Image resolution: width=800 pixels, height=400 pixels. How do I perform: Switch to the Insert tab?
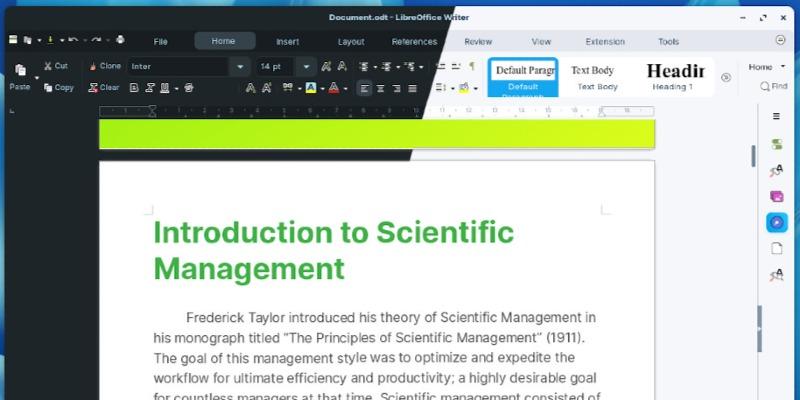(287, 41)
